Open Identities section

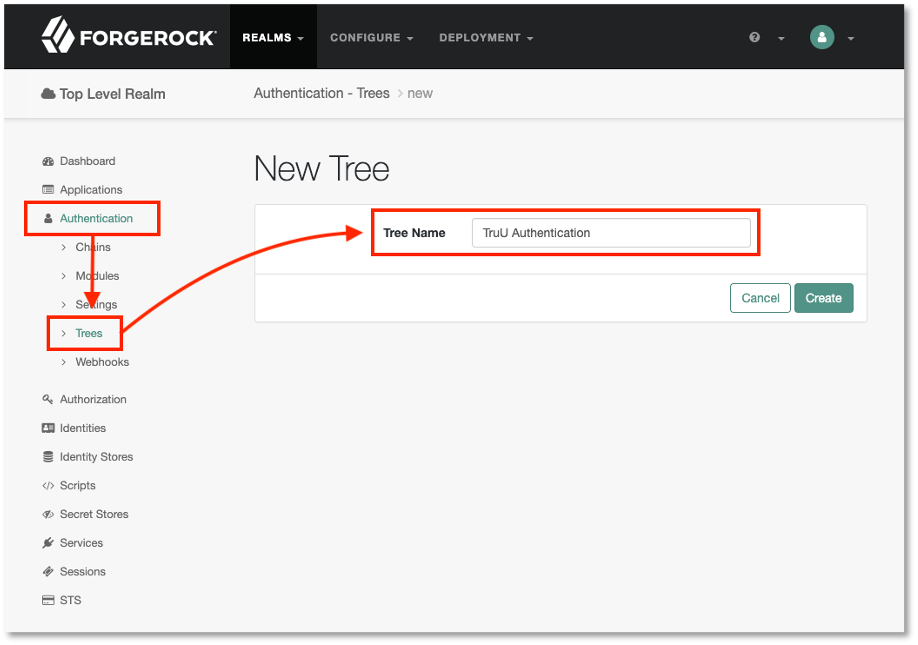pos(83,428)
